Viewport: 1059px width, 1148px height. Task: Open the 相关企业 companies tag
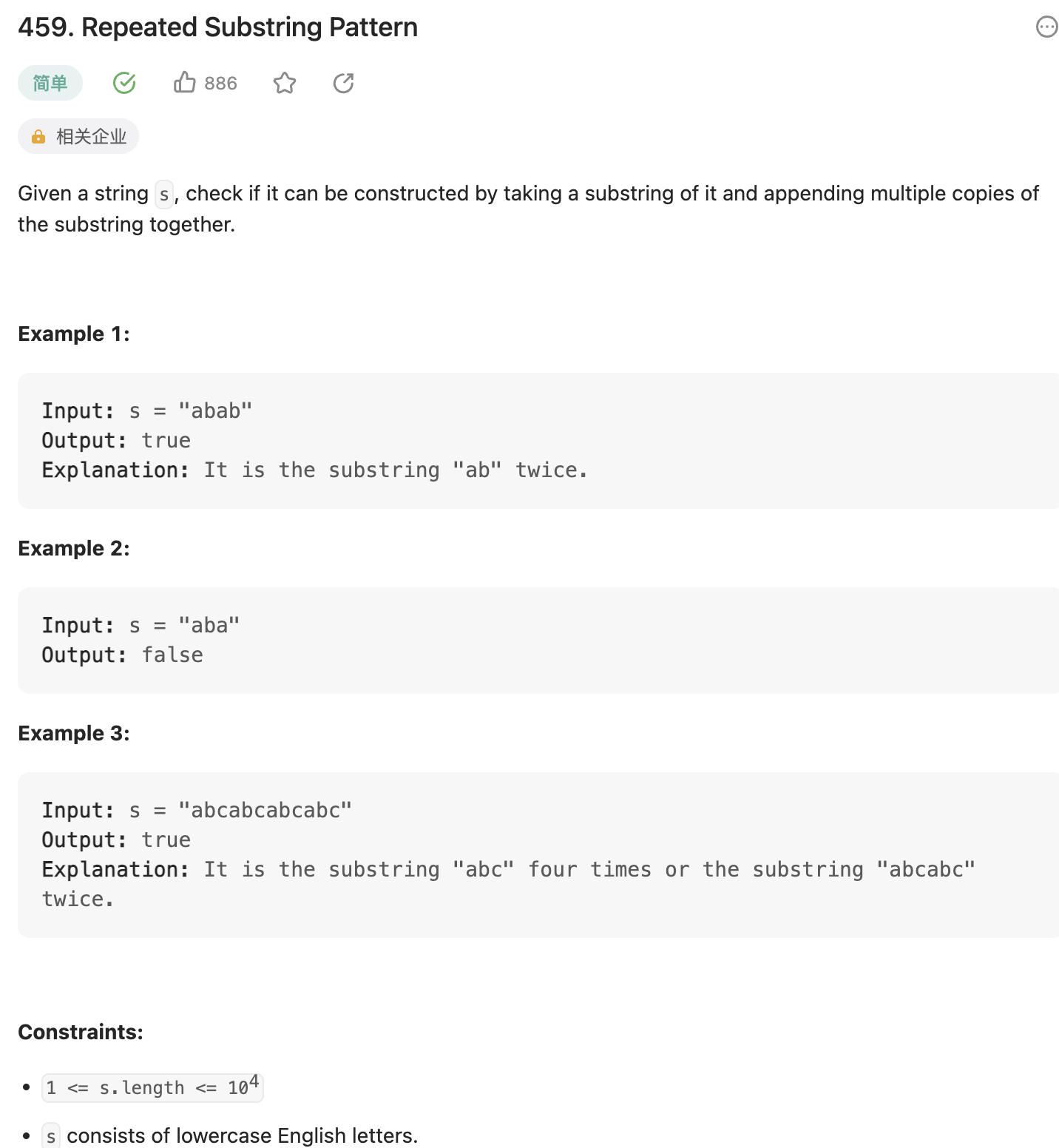pos(91,137)
